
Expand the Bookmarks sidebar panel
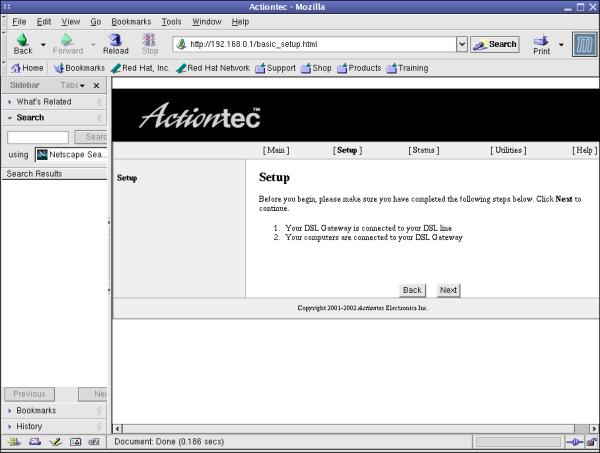(54, 411)
